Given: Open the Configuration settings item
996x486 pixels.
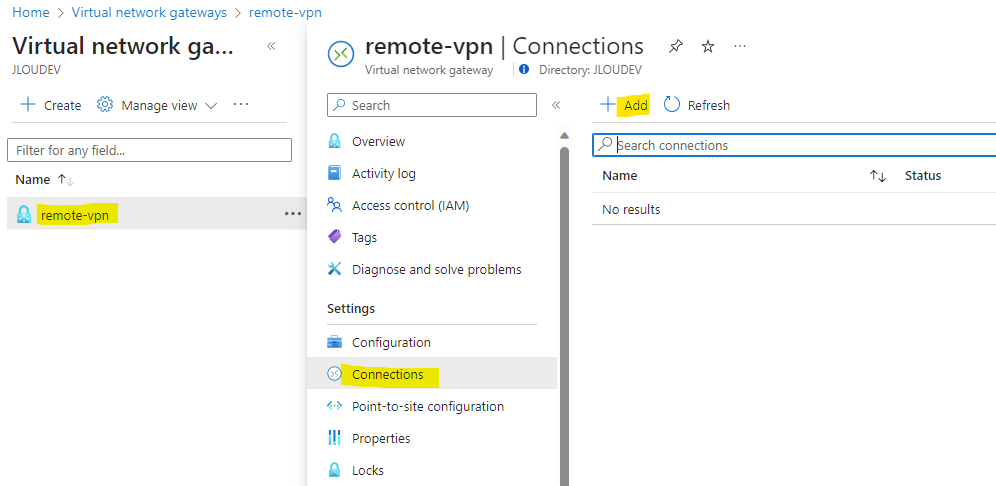Looking at the screenshot, I should 391,342.
